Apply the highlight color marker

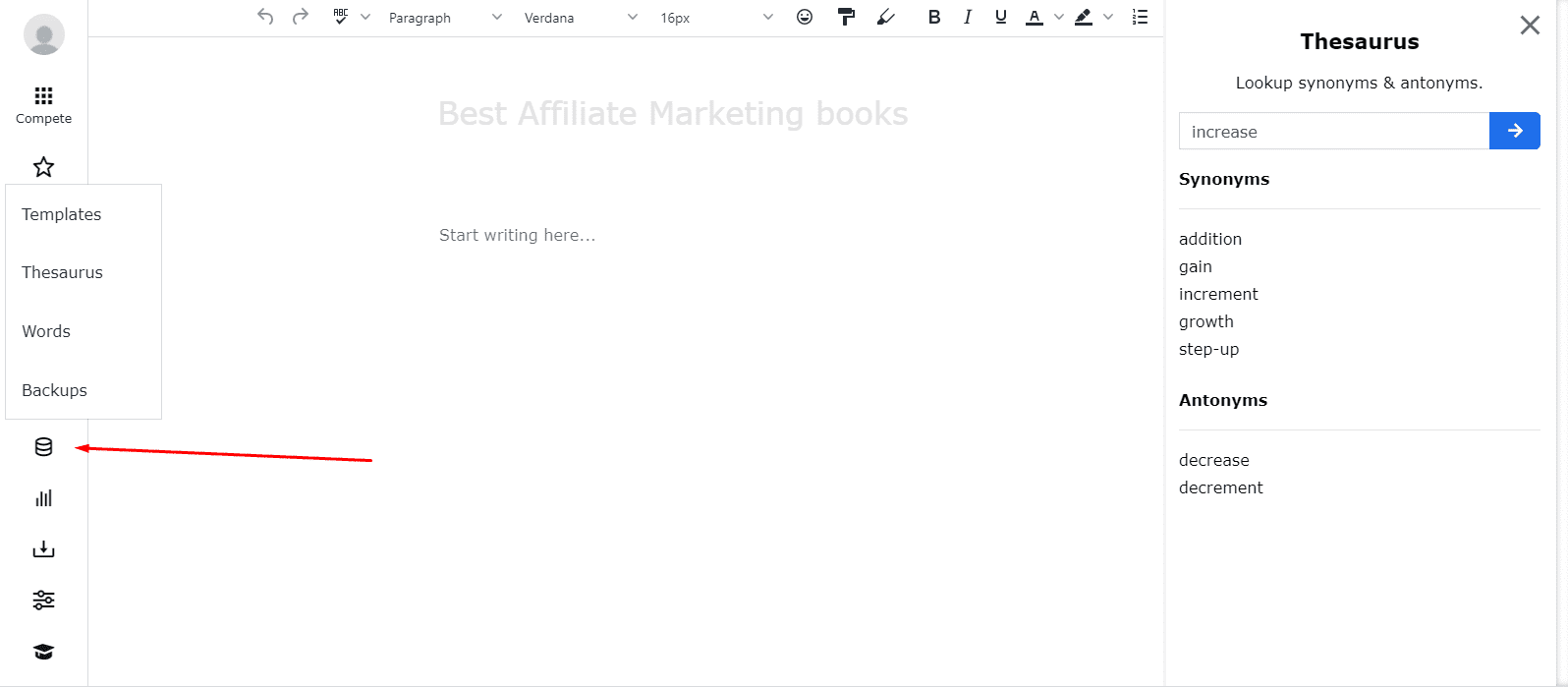point(1084,17)
